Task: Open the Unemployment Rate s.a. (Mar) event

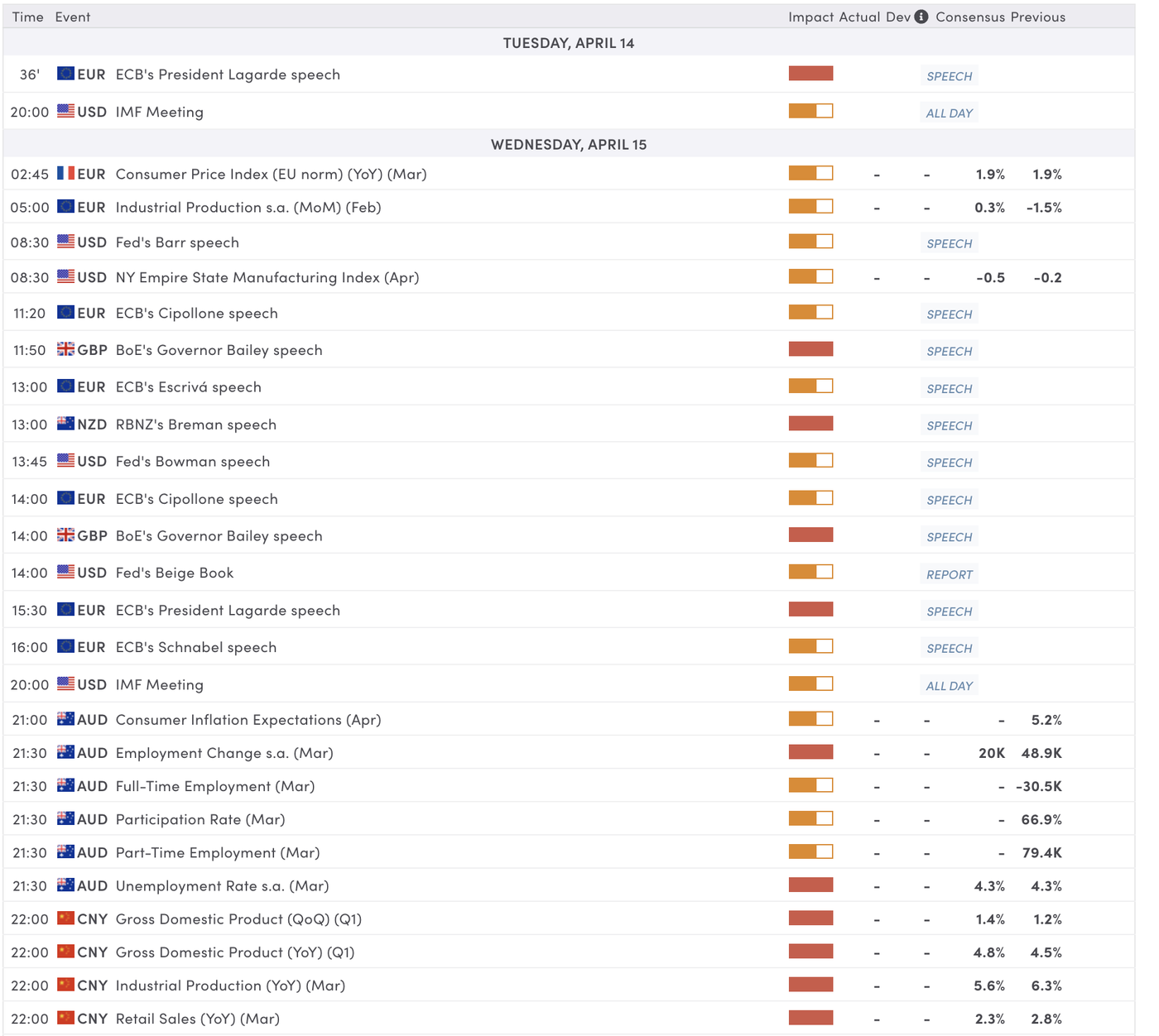Action: tap(223, 886)
